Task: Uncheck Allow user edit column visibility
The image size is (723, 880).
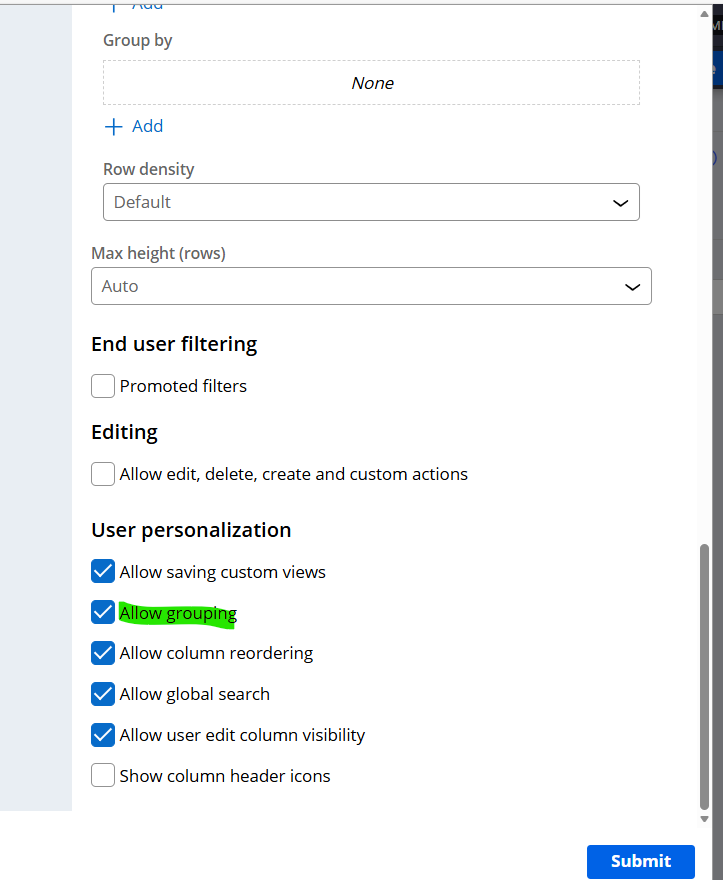Action: click(103, 735)
